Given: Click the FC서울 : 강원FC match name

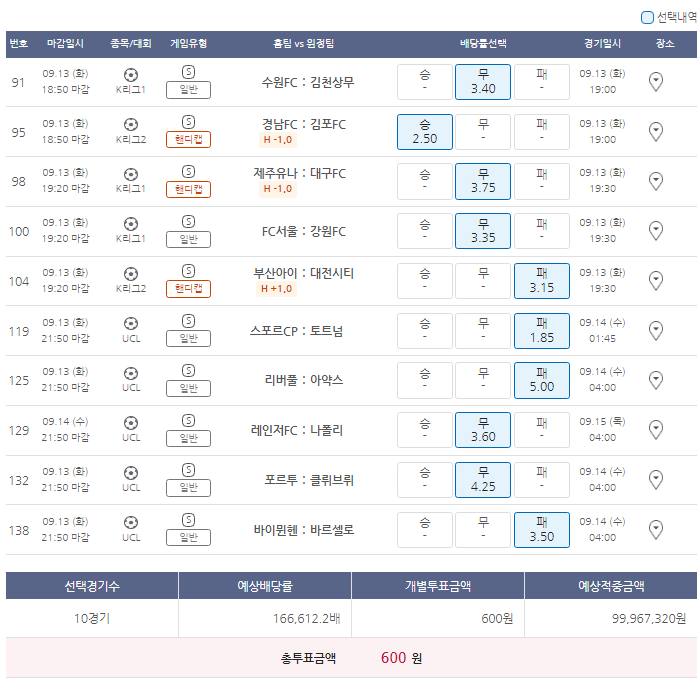Looking at the screenshot, I should pos(304,231).
